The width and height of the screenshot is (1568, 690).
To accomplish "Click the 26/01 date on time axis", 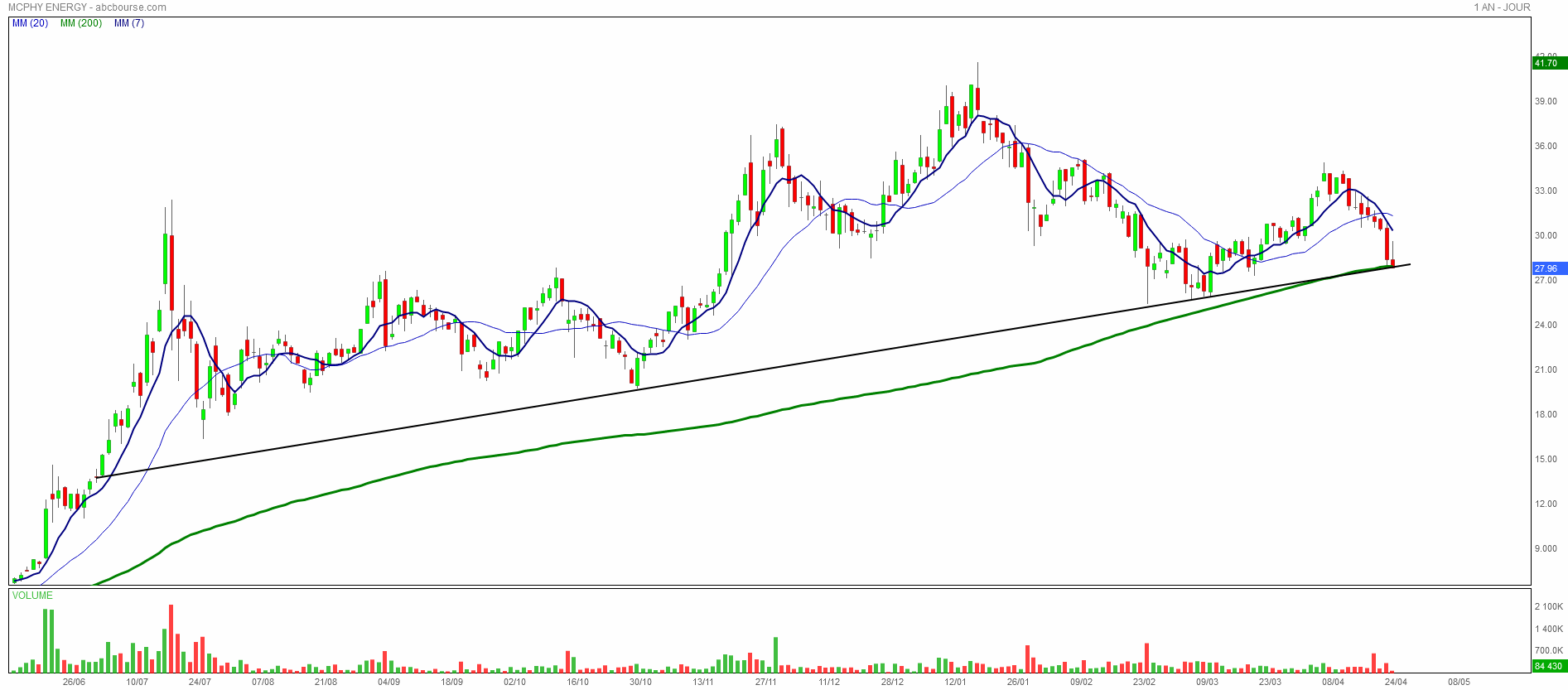I will (x=1019, y=683).
